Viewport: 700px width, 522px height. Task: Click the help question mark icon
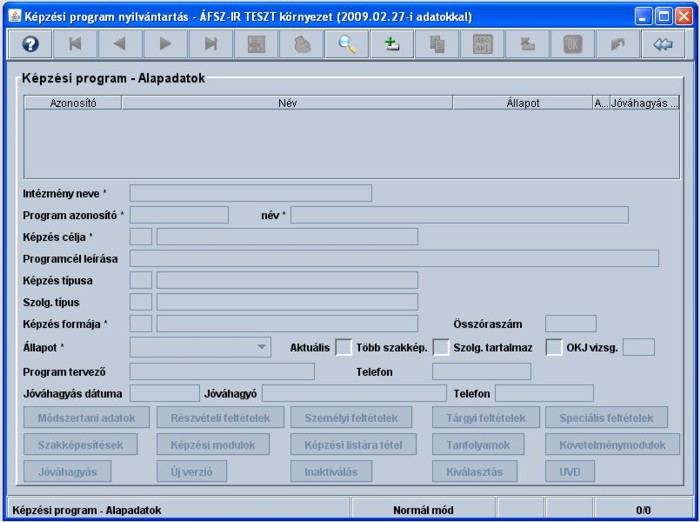pyautogui.click(x=31, y=44)
